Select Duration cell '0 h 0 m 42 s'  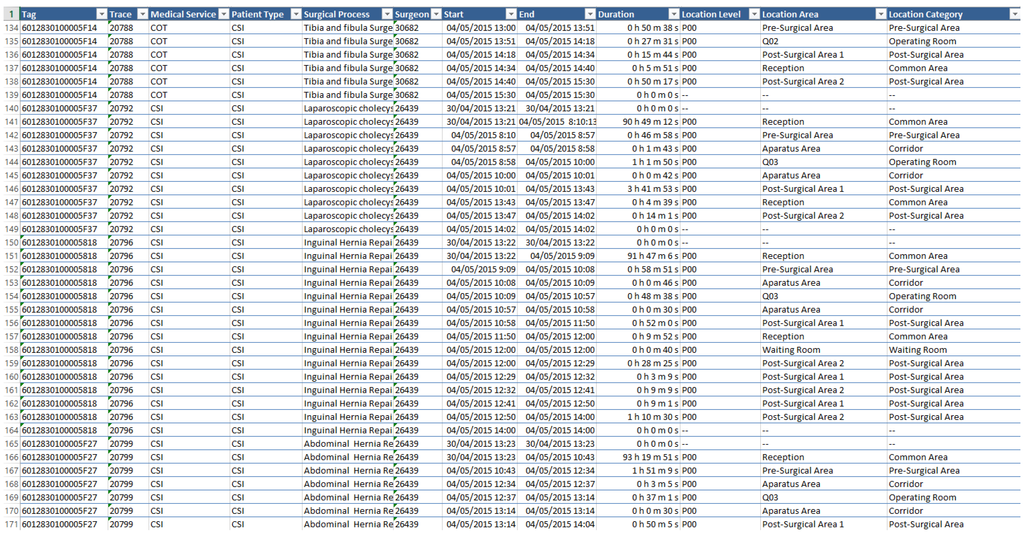[638, 176]
